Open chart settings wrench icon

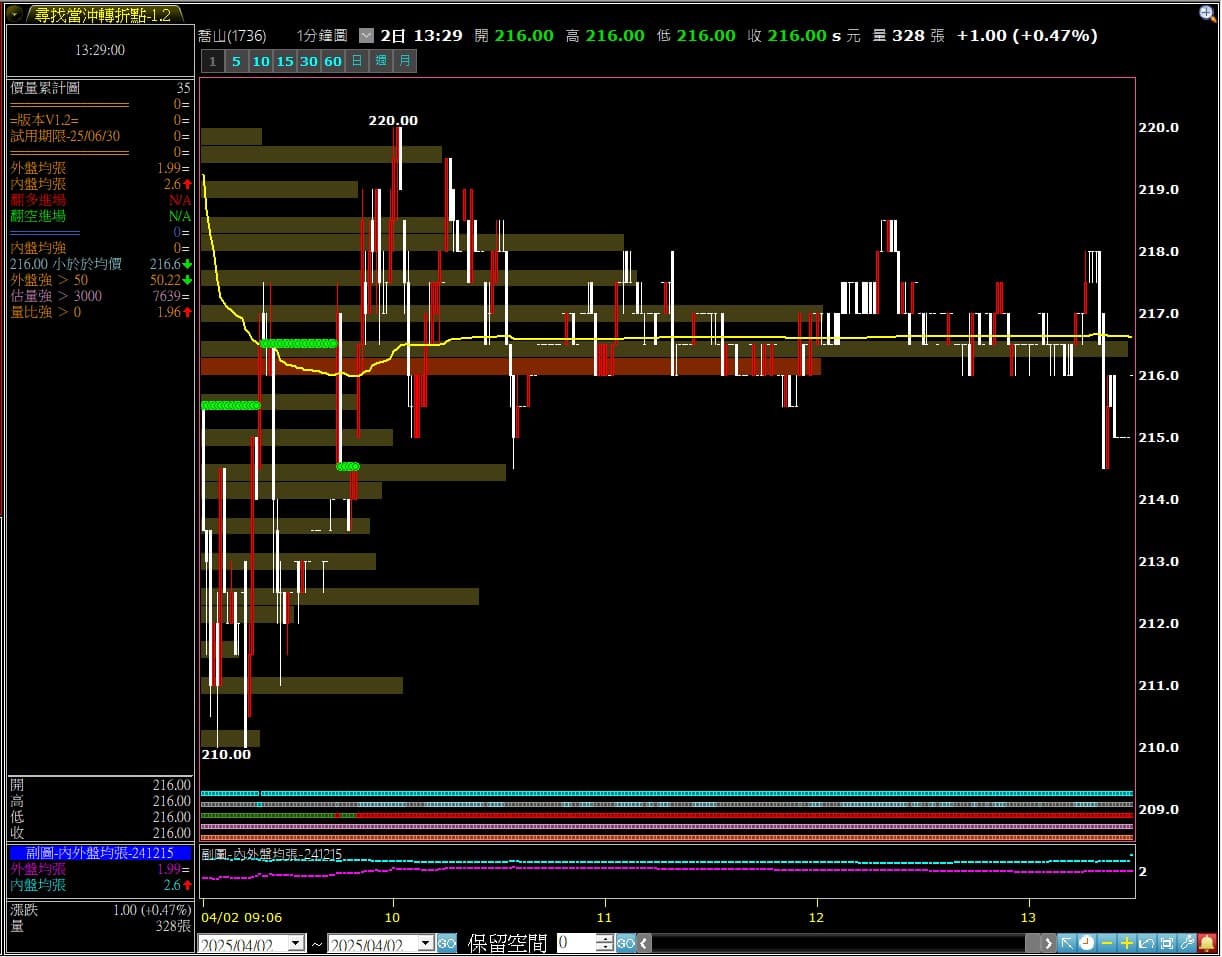click(1187, 943)
